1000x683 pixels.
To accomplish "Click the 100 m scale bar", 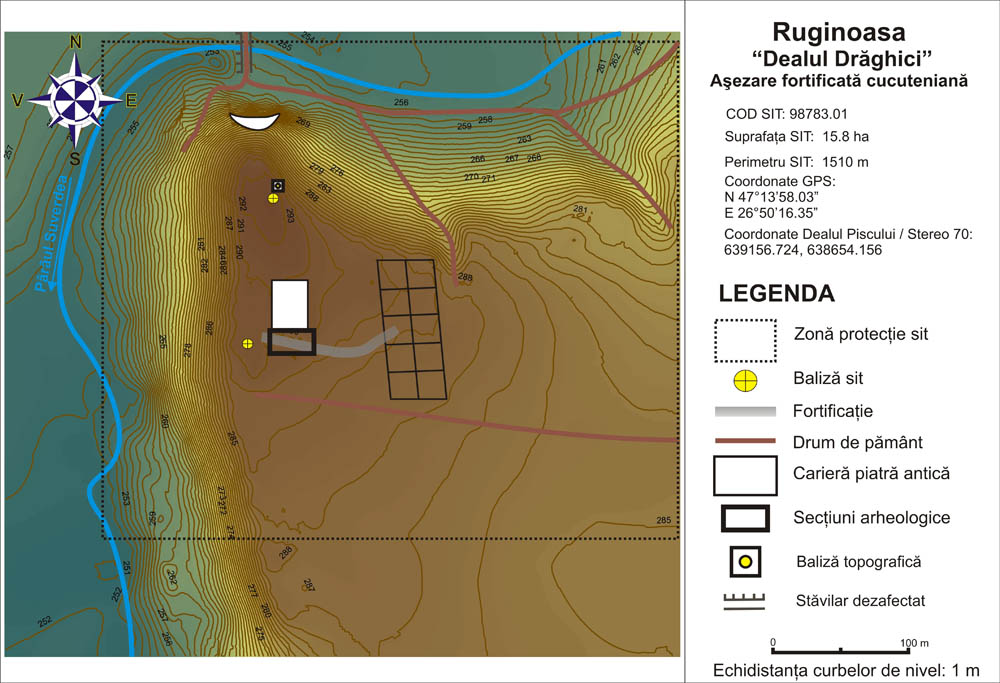I will pos(841,650).
